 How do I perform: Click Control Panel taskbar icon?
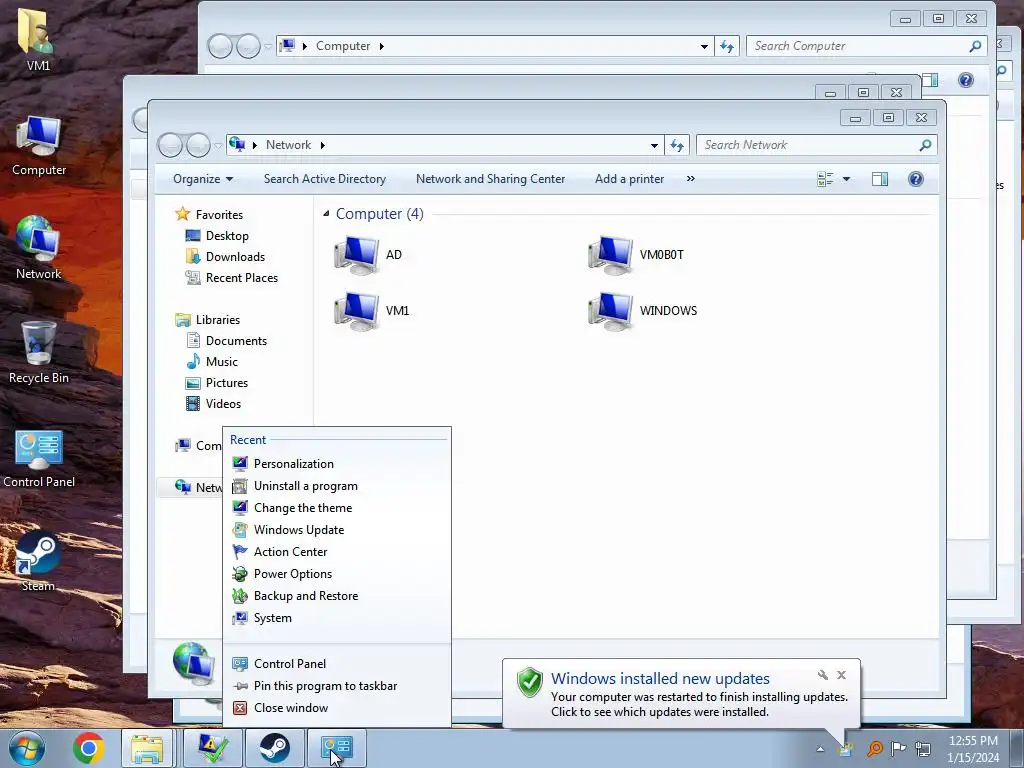click(337, 748)
